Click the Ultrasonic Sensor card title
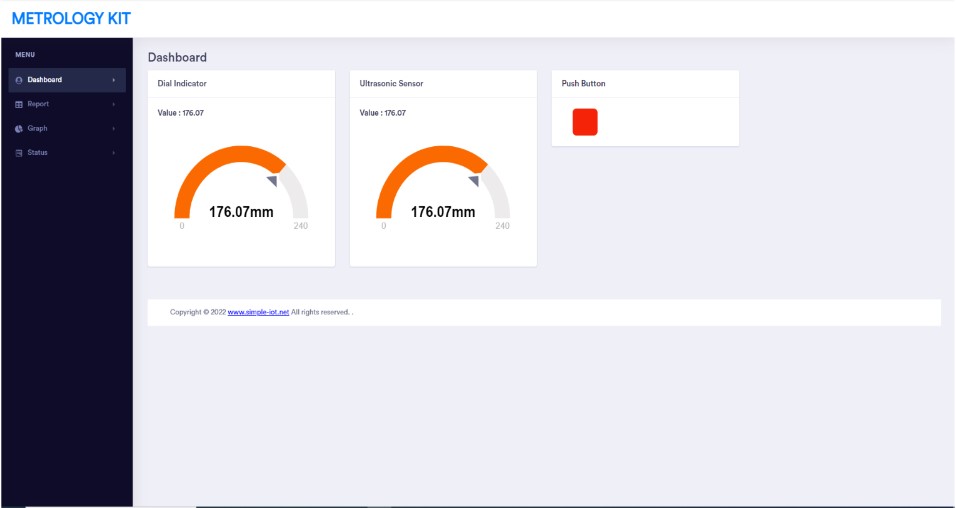 coord(391,84)
